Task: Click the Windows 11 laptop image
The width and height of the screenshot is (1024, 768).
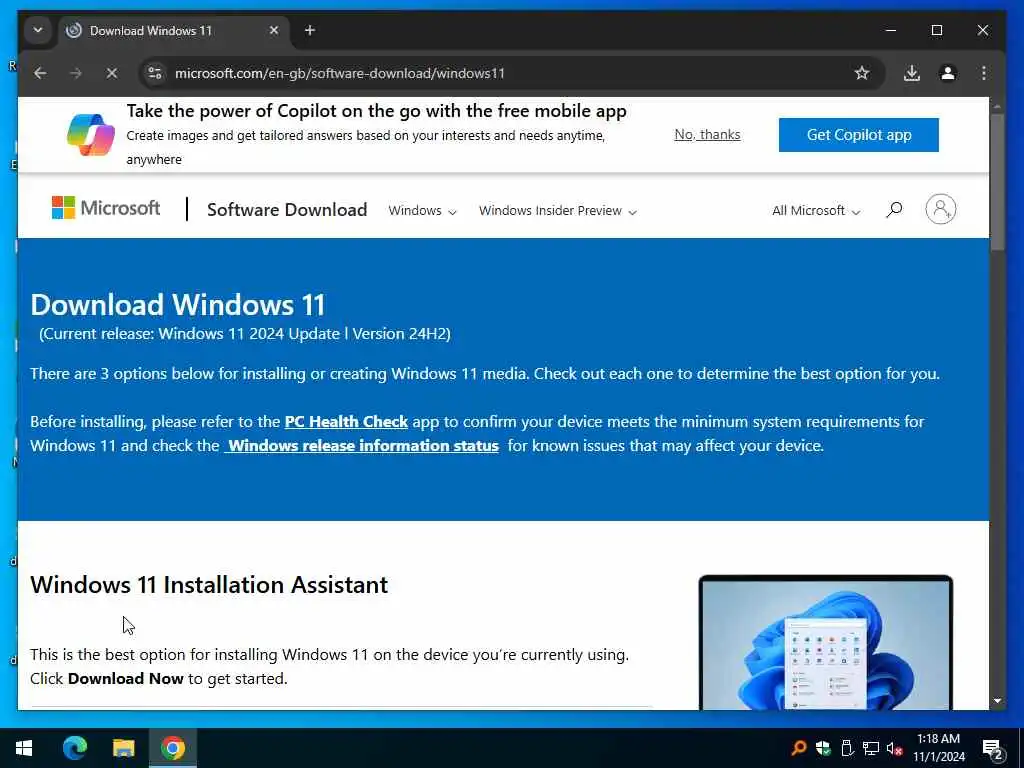Action: click(825, 643)
